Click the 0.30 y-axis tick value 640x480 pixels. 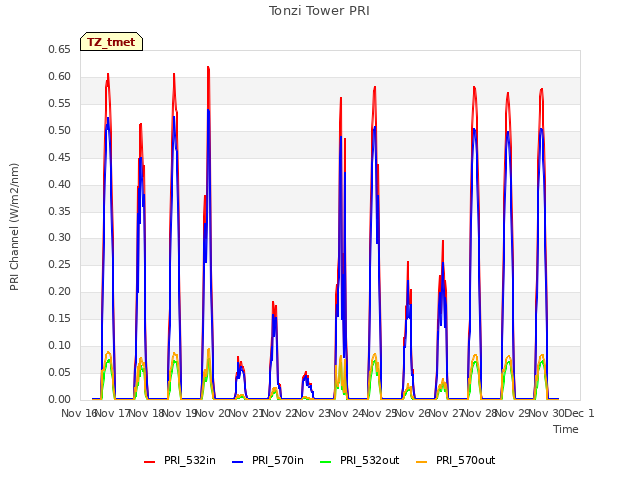(x=60, y=237)
